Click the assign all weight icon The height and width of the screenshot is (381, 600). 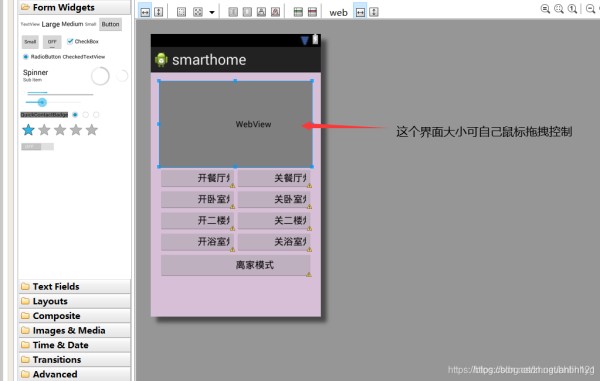(247, 12)
